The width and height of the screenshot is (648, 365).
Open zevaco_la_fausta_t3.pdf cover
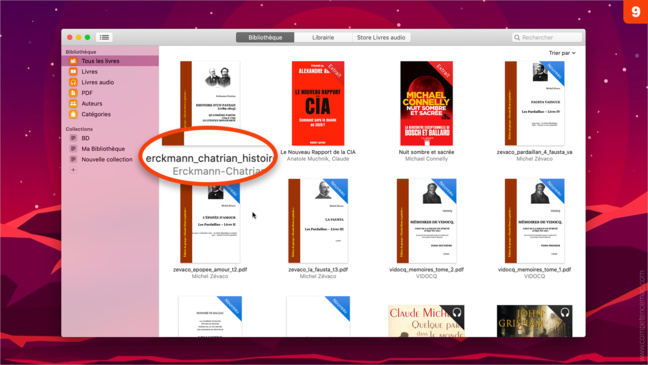pyautogui.click(x=318, y=221)
